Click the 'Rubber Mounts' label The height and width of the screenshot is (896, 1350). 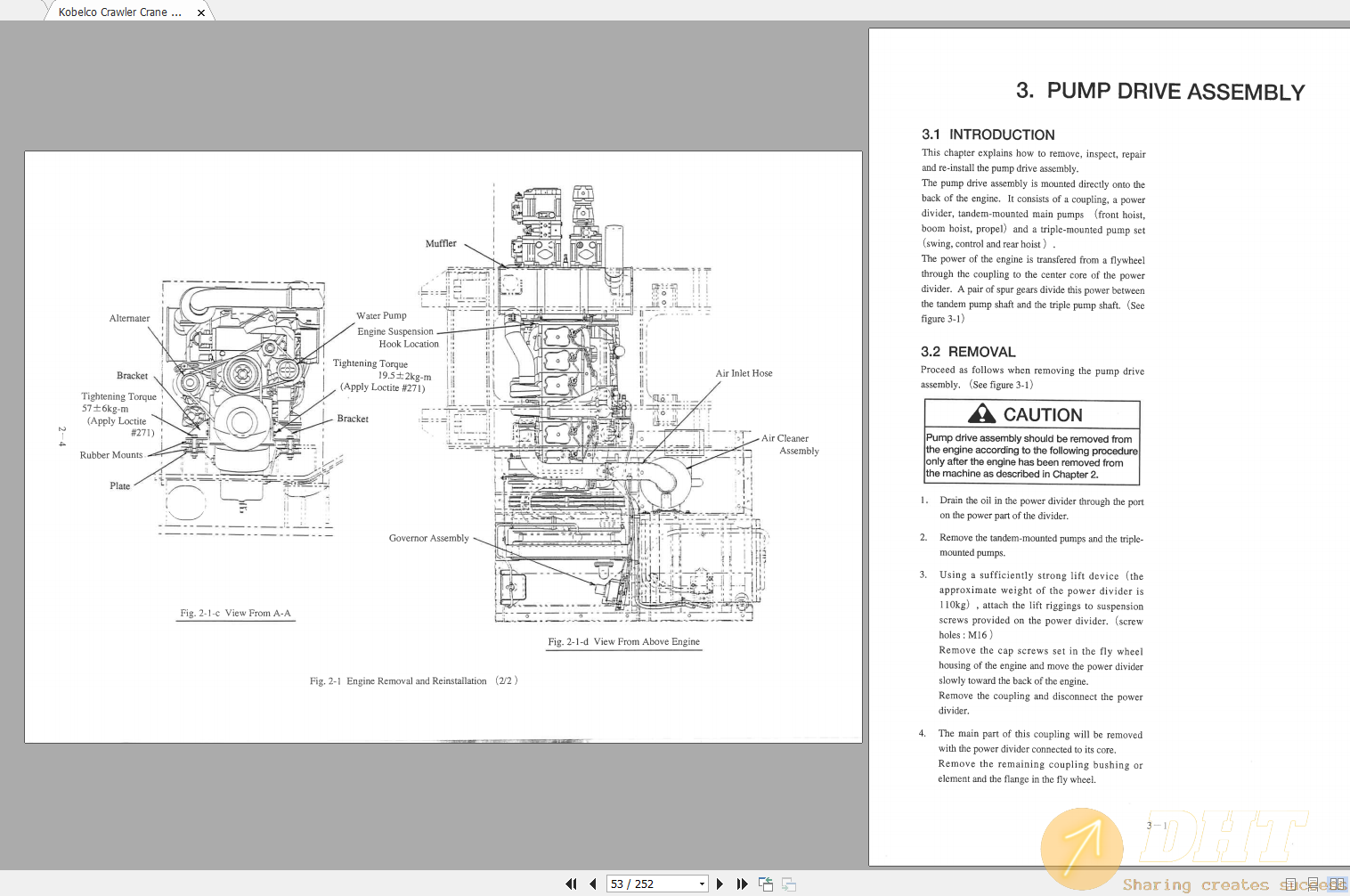point(111,455)
